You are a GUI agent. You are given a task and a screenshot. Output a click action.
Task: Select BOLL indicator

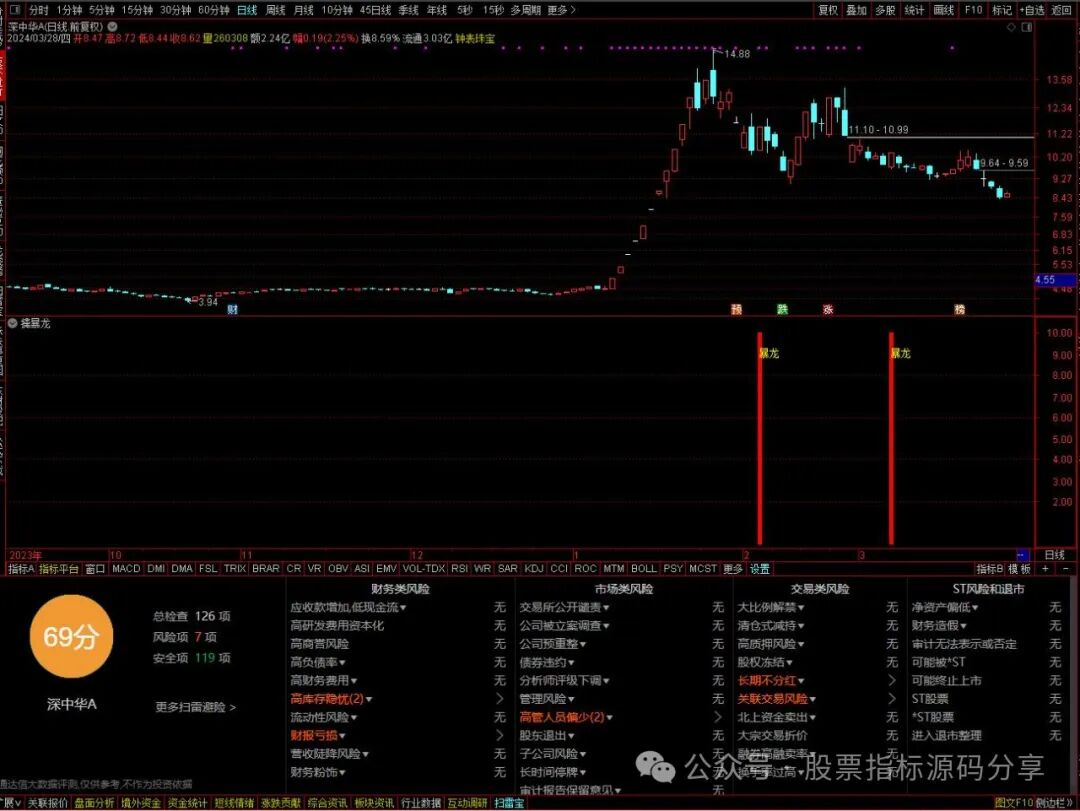tap(643, 568)
